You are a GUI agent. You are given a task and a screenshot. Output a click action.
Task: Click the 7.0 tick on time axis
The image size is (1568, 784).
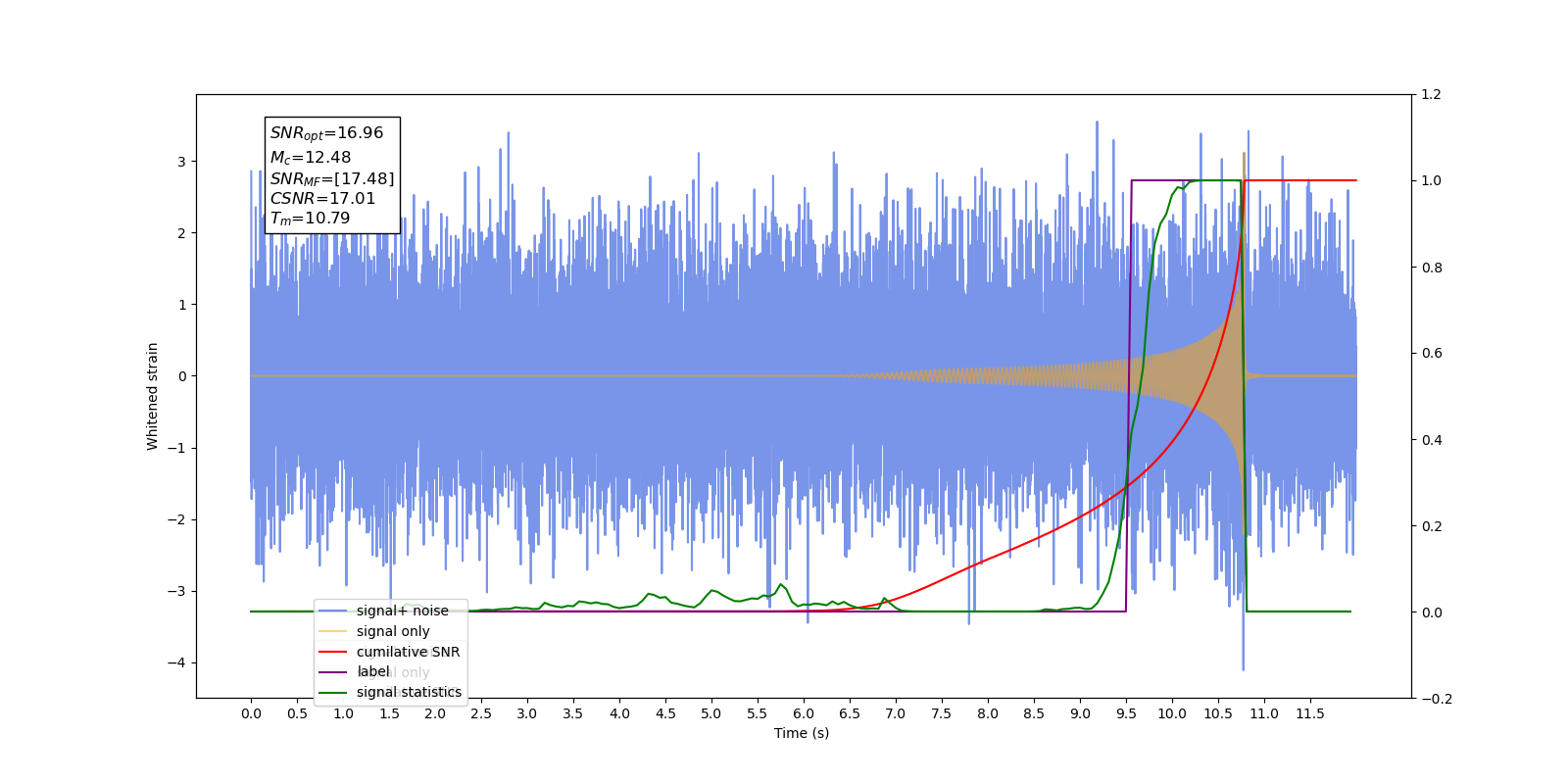coord(896,713)
